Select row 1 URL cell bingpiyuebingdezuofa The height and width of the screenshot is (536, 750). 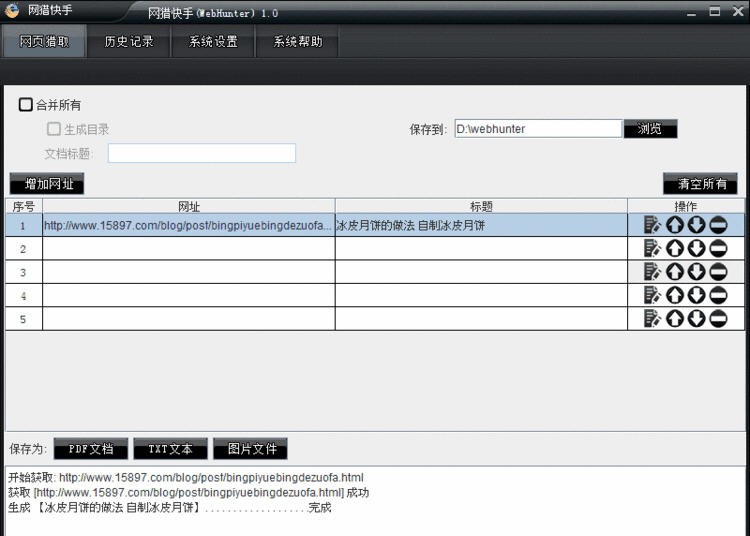tap(189, 225)
